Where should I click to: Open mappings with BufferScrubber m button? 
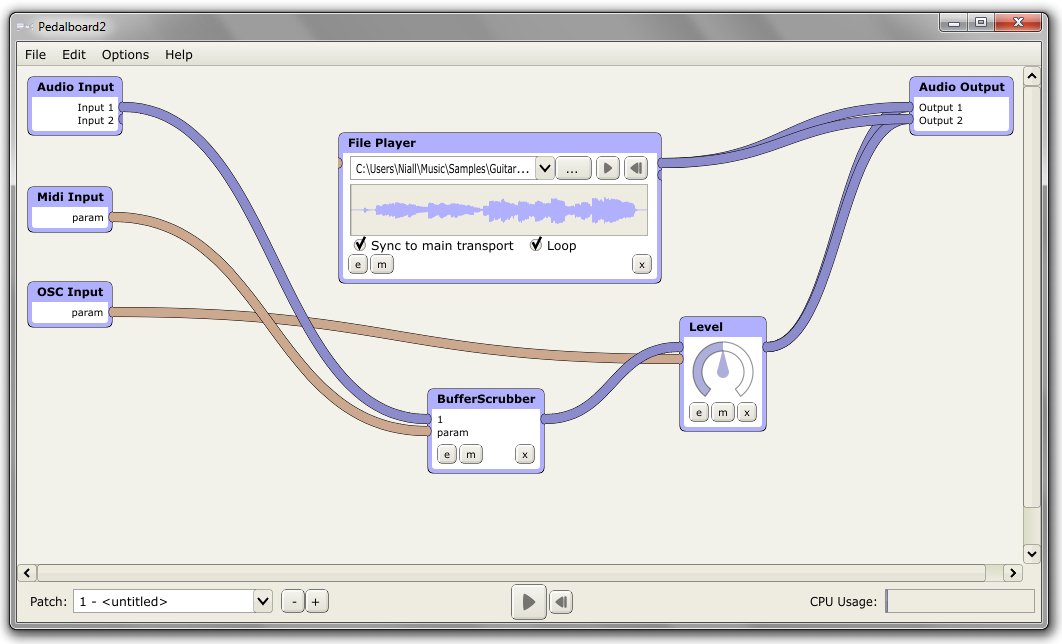(471, 454)
